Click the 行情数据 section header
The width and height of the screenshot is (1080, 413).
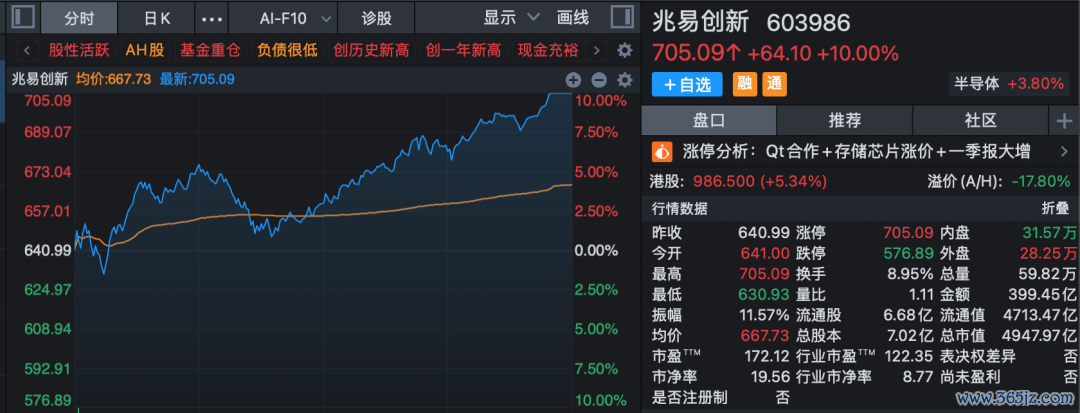pos(679,209)
